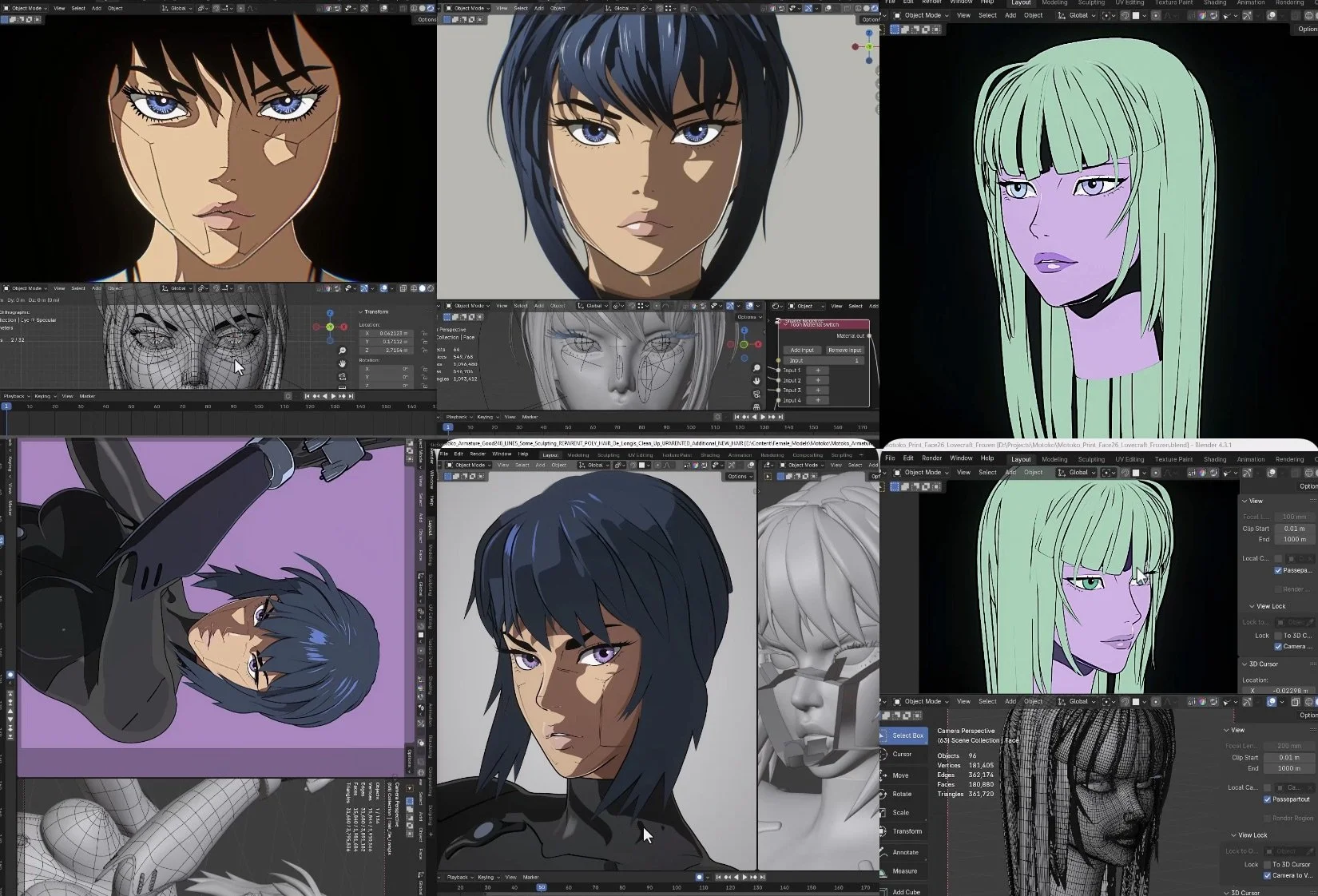Click pan hand icon in wireframe face viewport
Viewport: 1318px width, 896px height.
coord(343,363)
